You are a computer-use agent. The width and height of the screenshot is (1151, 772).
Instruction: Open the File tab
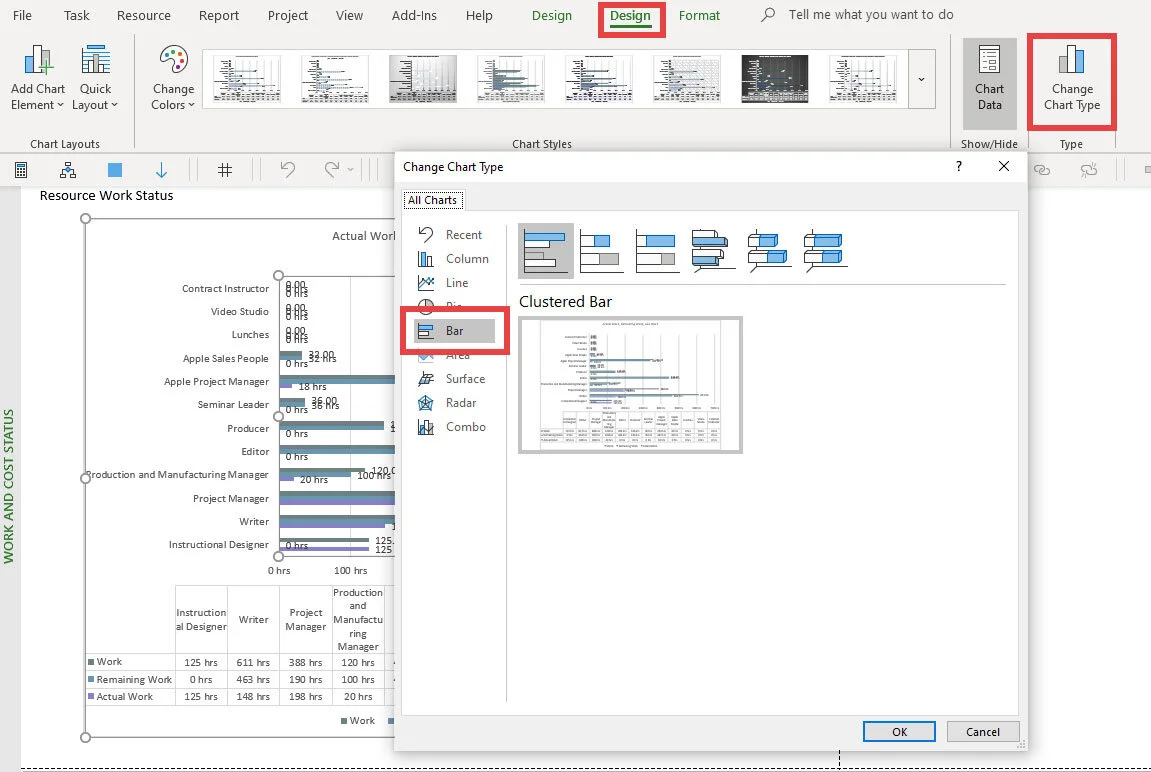pyautogui.click(x=22, y=15)
